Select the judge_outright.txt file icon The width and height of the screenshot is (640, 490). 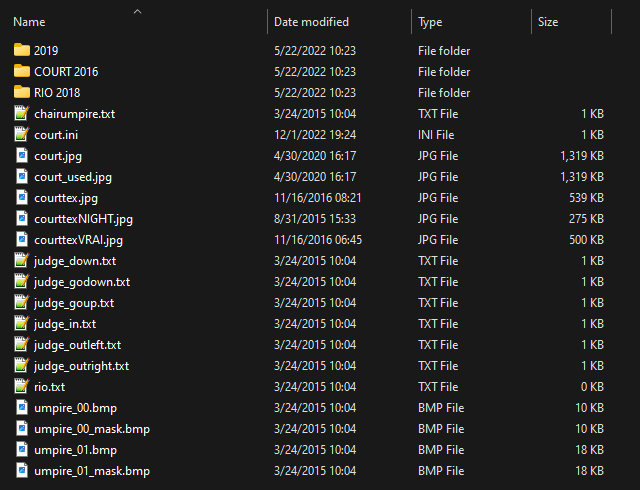[x=22, y=365]
